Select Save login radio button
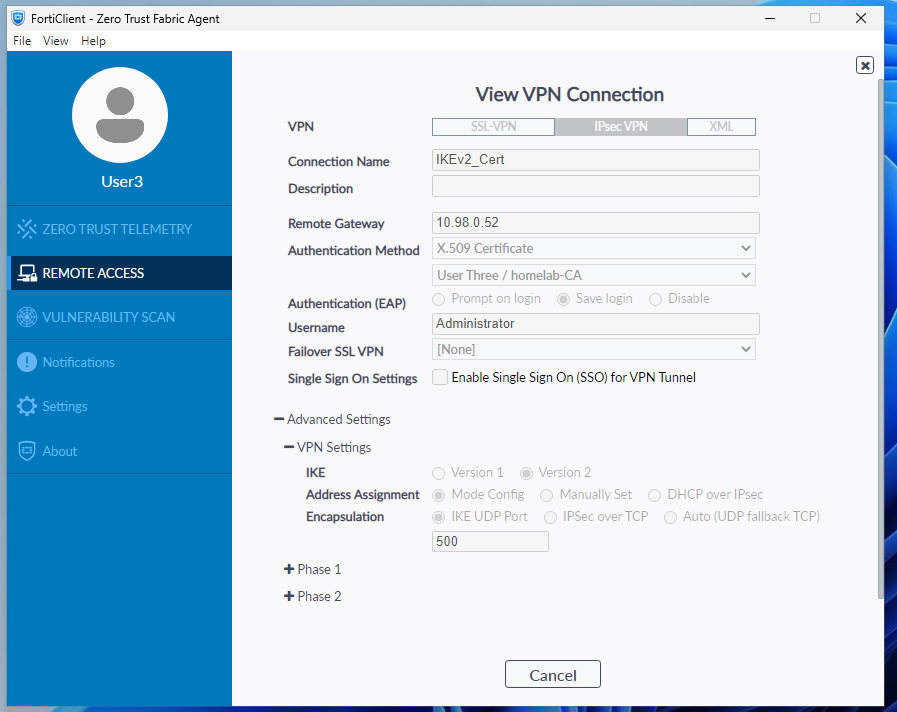 coord(563,299)
